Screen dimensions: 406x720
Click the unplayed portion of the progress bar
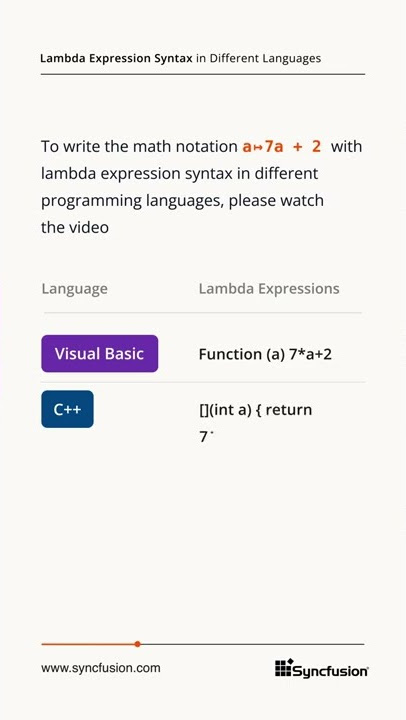[252, 644]
